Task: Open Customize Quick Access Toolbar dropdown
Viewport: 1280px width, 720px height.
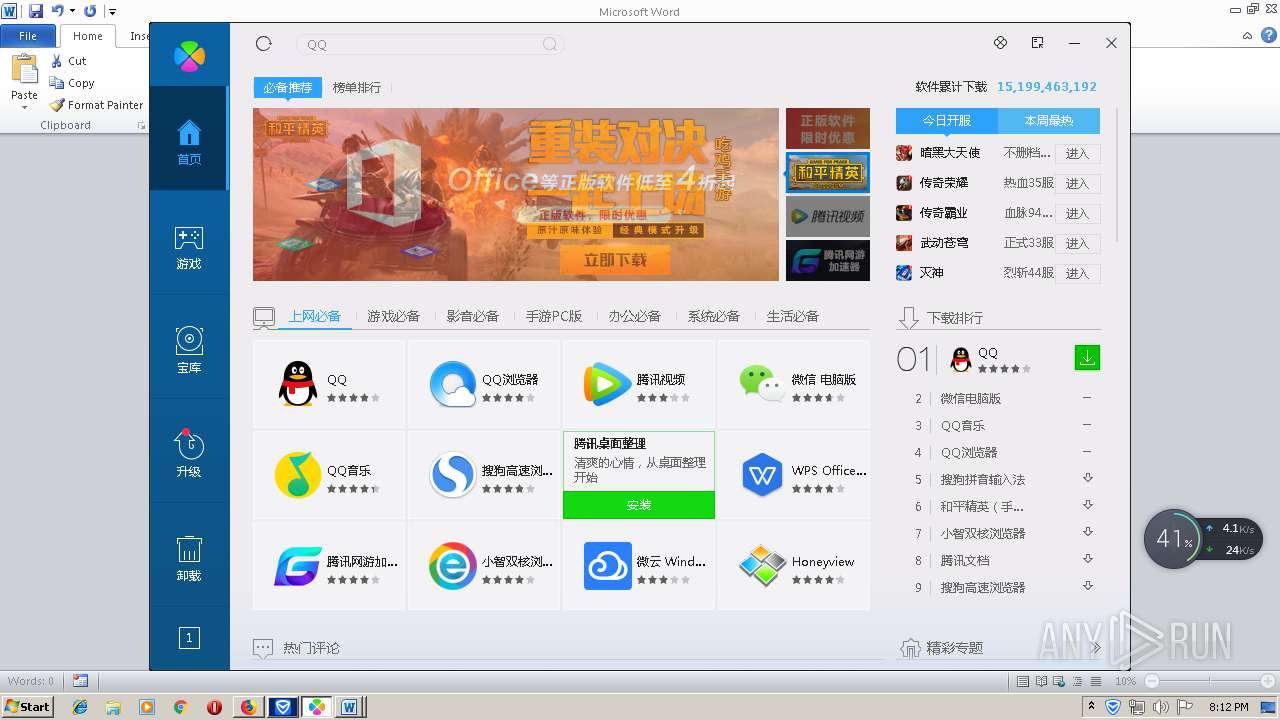Action: (113, 11)
